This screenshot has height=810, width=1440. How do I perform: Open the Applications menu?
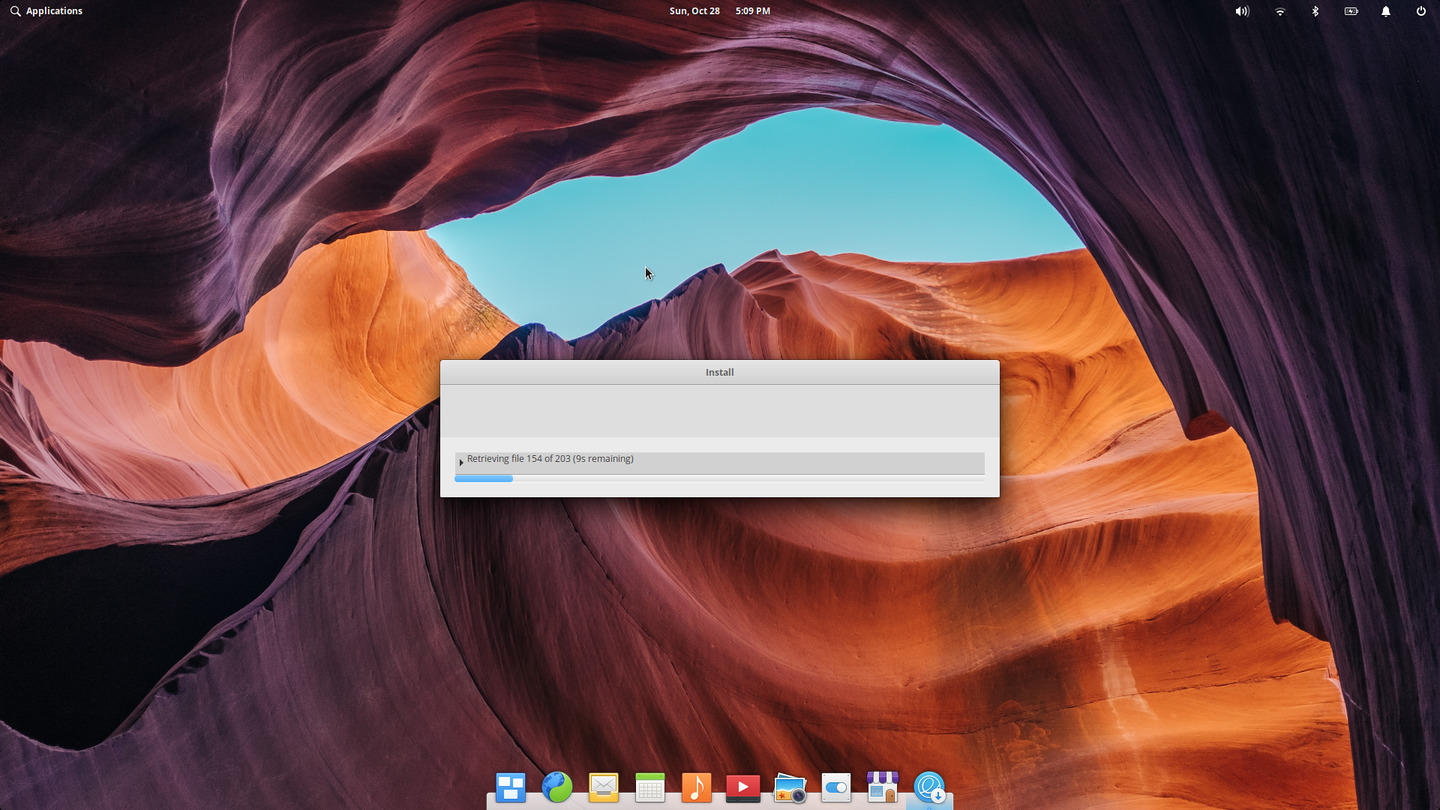(46, 11)
